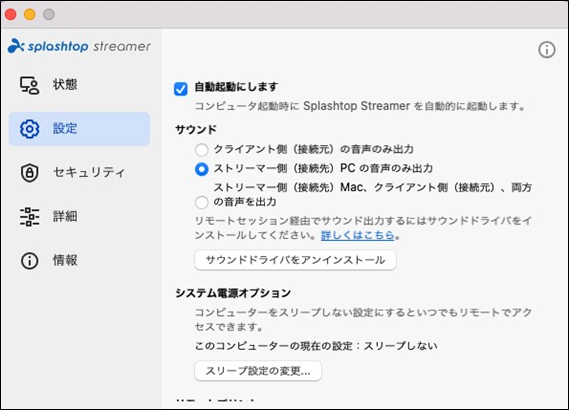
Task: Click the 自動起動にします label text
Action: click(236, 87)
